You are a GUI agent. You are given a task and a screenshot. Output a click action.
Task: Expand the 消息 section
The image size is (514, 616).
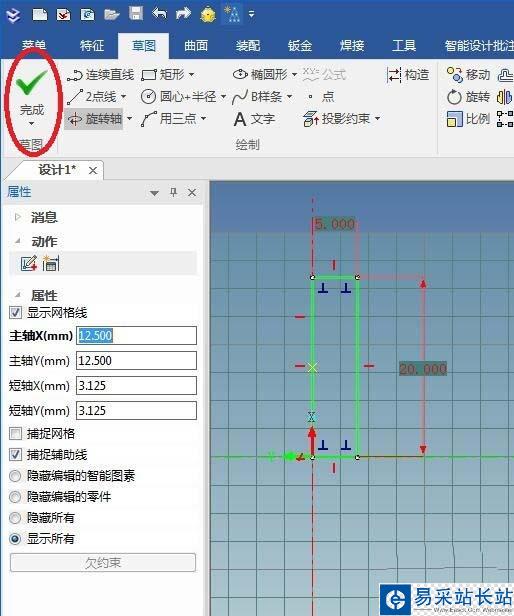pos(17,217)
